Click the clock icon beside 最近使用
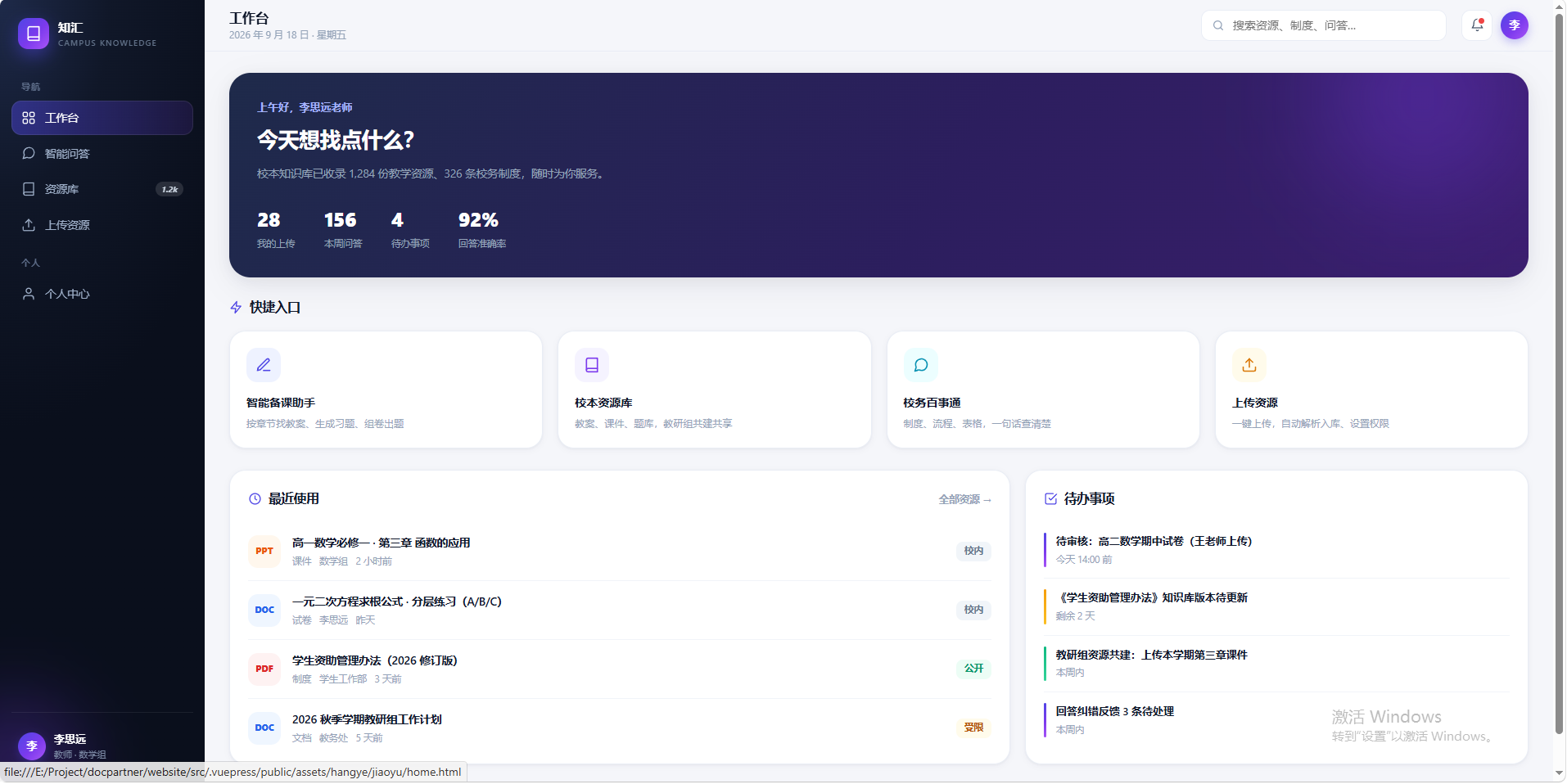 pyautogui.click(x=255, y=499)
